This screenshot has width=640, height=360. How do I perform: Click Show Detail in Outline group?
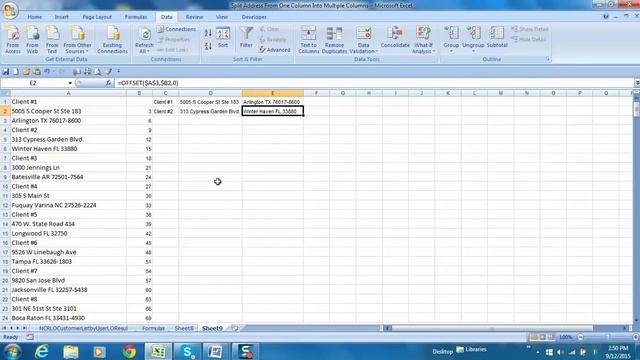point(529,29)
